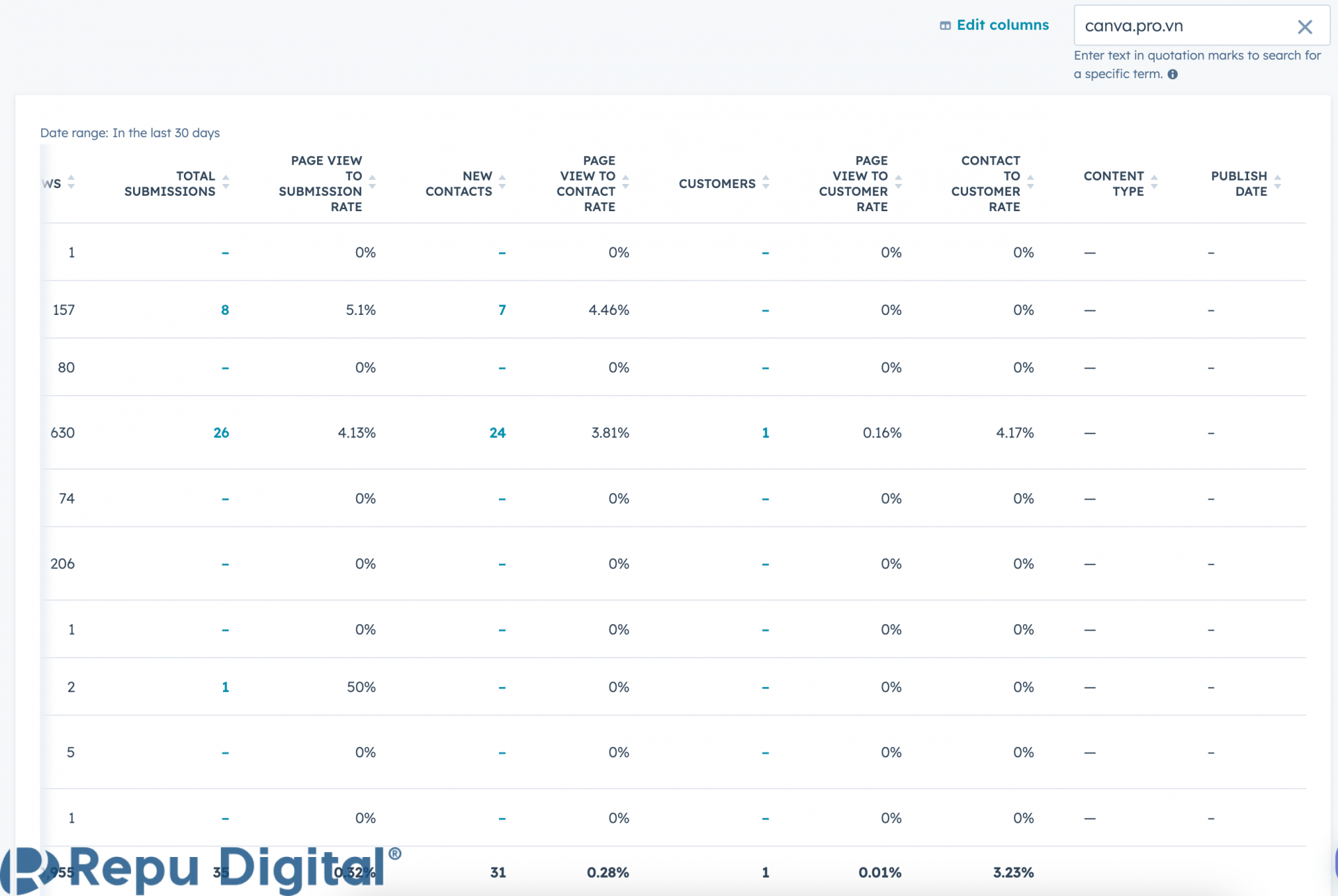Image resolution: width=1338 pixels, height=896 pixels.
Task: Click the Edit columns table icon
Action: [945, 26]
